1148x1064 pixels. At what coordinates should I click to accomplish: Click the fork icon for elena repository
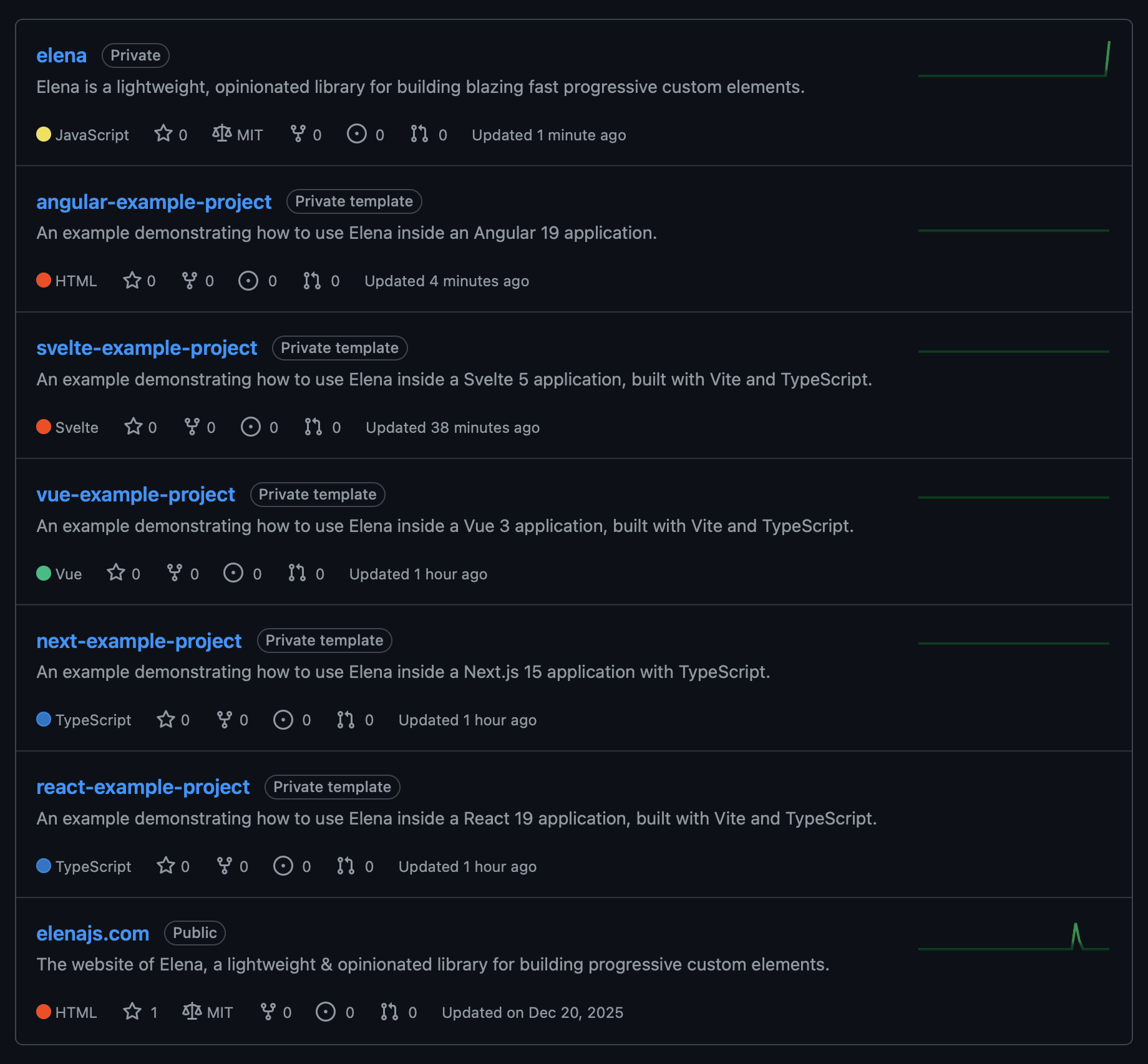click(x=298, y=133)
